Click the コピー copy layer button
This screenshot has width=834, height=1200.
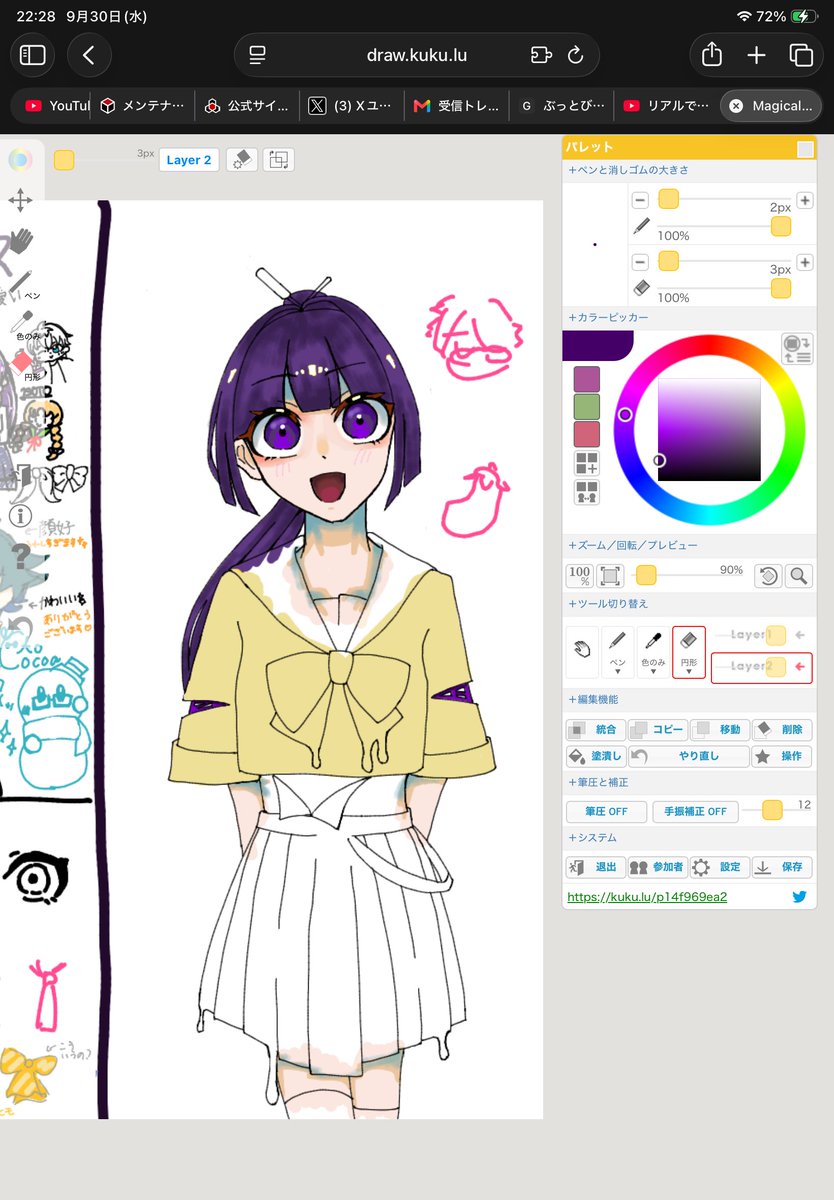tap(658, 729)
